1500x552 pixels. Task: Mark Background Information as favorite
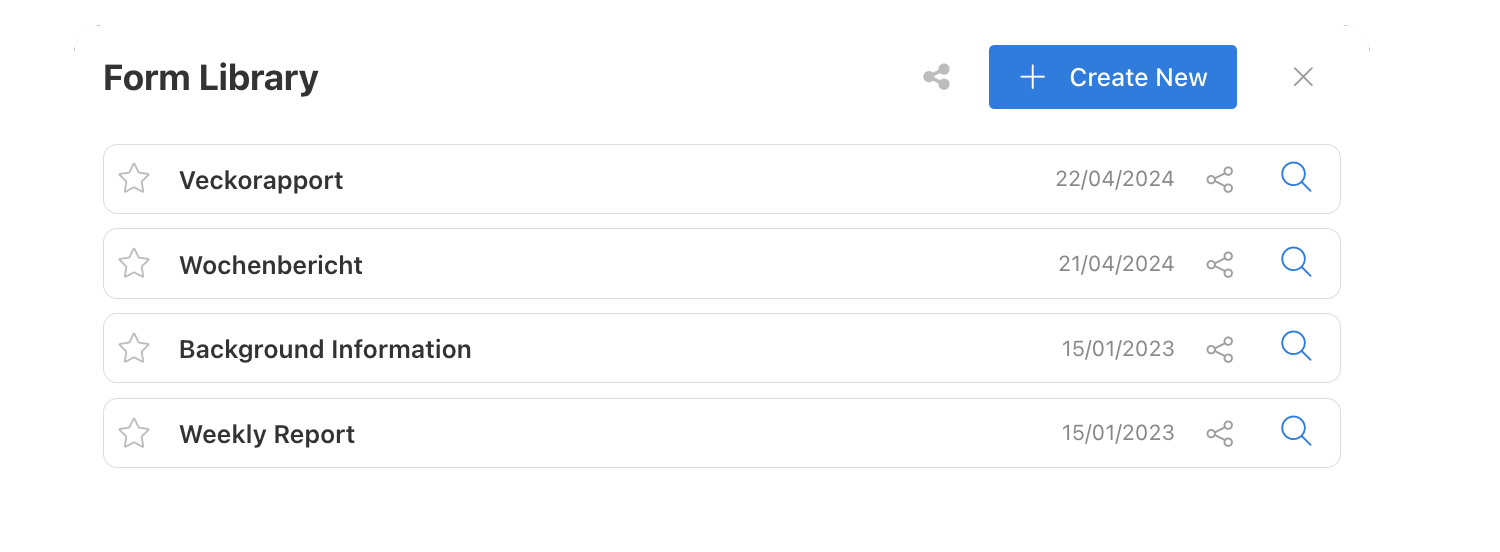[134, 349]
